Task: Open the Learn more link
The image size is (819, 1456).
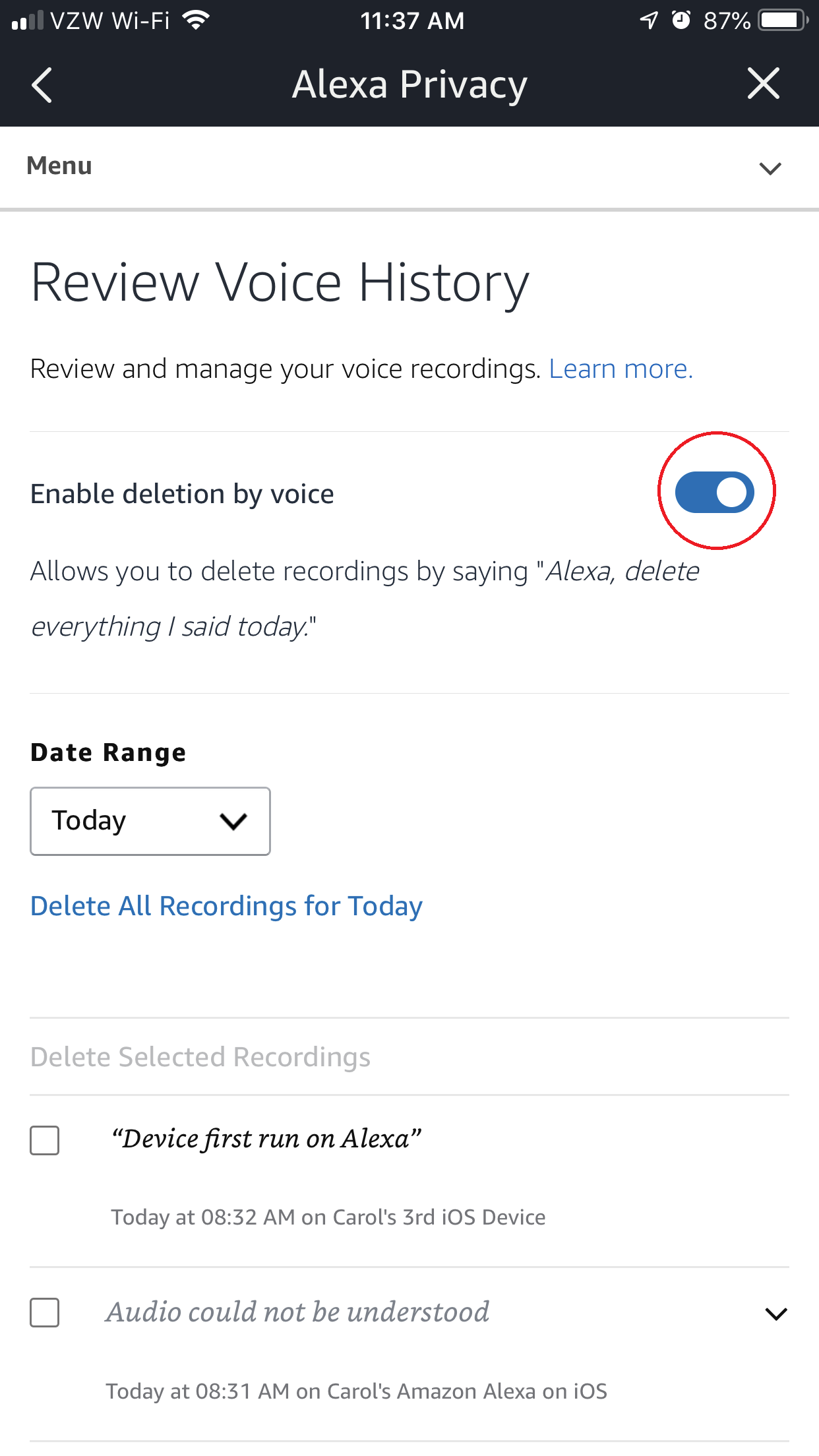Action: click(621, 369)
